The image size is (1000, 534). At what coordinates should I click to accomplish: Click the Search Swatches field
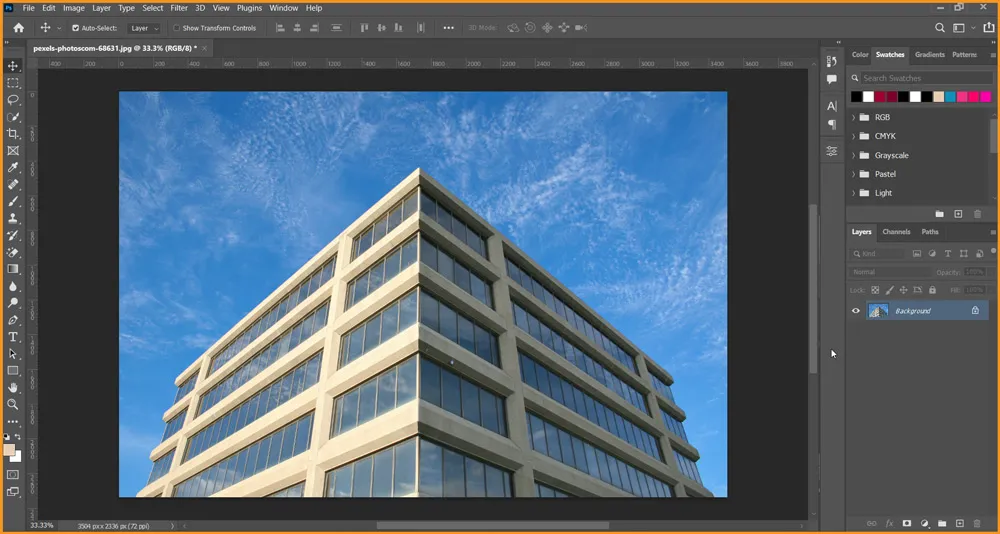(920, 78)
